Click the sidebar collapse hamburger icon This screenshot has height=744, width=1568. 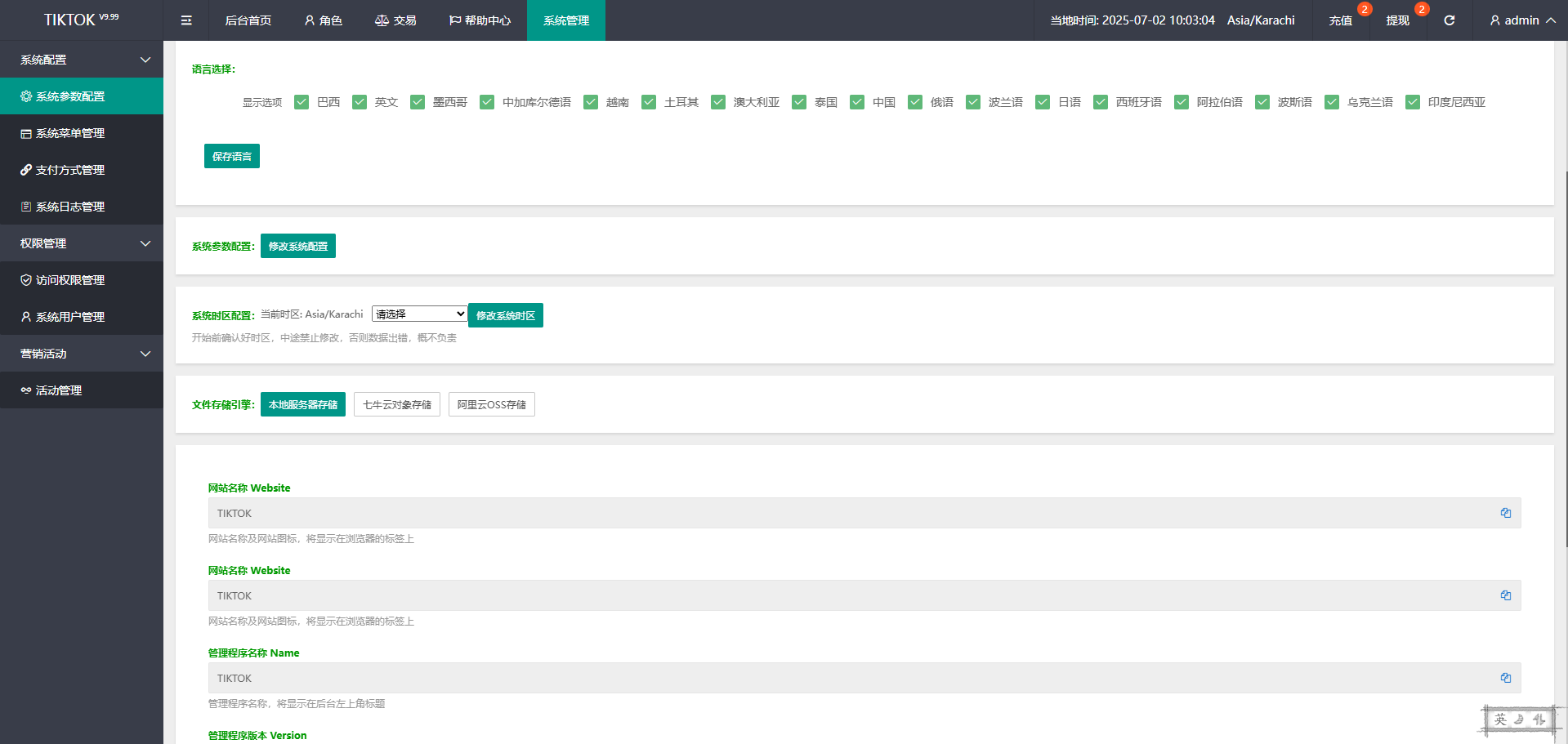click(x=186, y=20)
